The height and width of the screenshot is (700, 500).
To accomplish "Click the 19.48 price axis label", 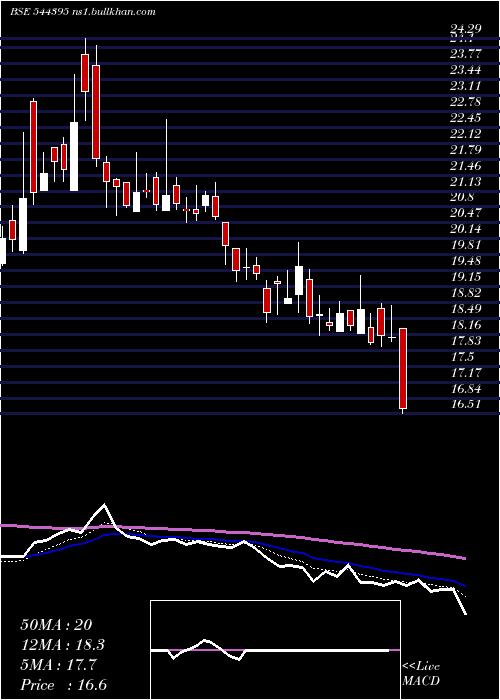I will pos(466,261).
